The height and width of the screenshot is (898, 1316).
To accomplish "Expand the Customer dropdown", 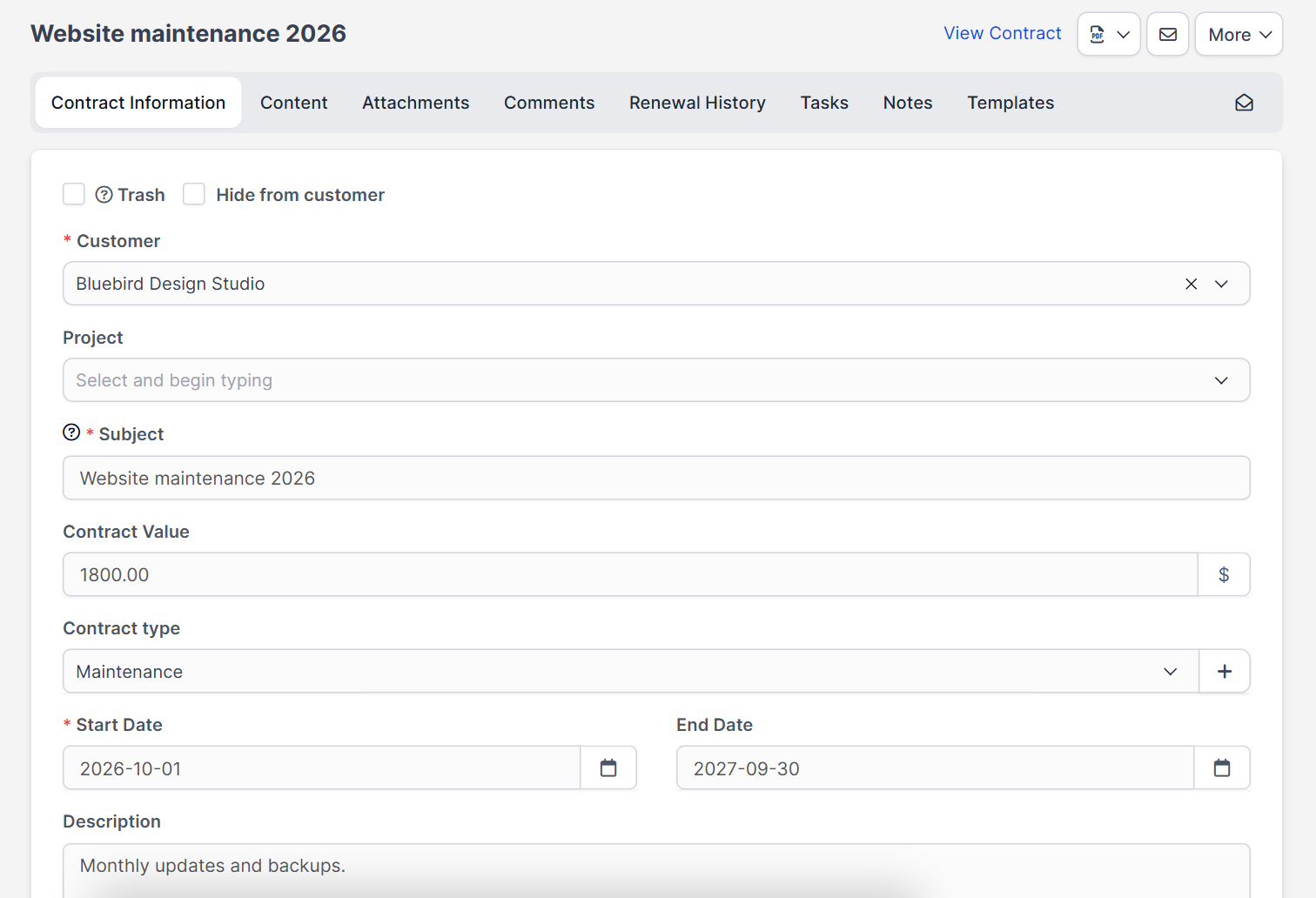I will coord(1221,284).
